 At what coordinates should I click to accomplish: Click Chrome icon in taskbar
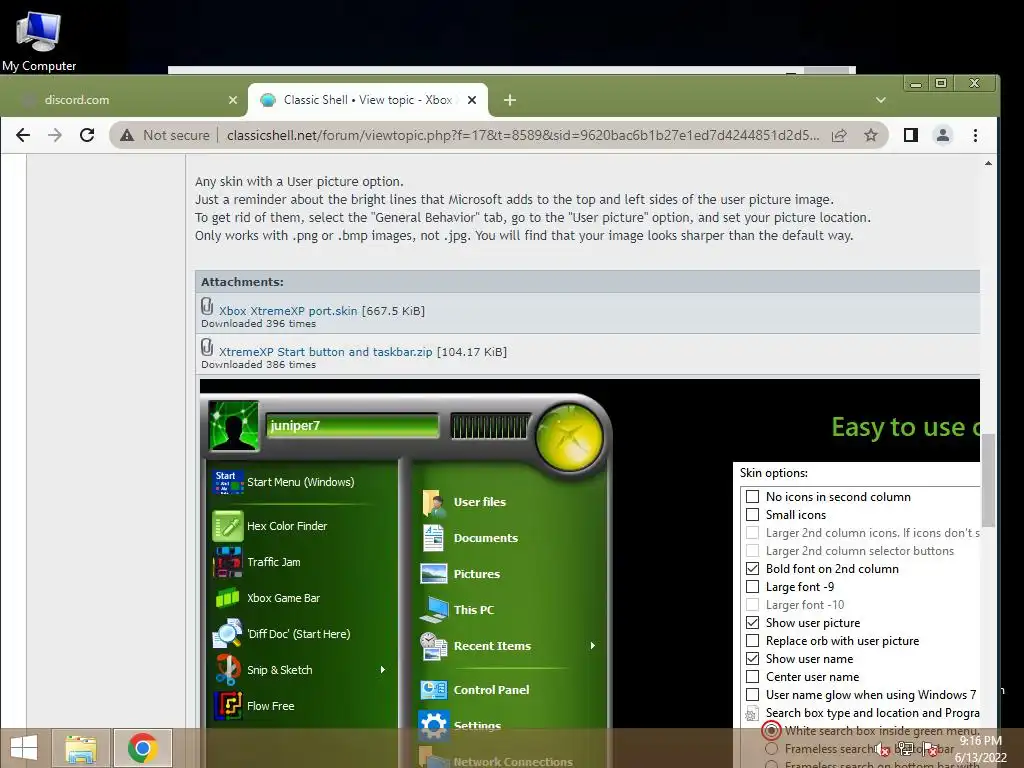(142, 748)
